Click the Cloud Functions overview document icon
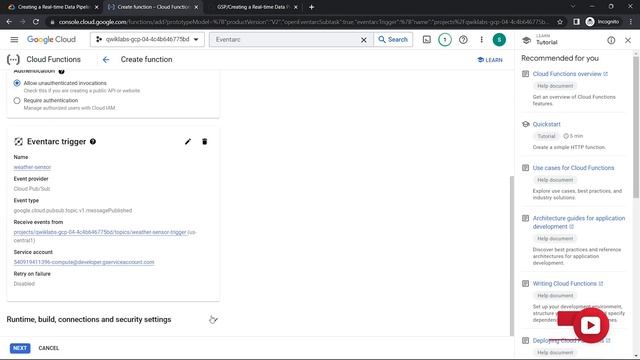The image size is (640, 360). (x=525, y=74)
